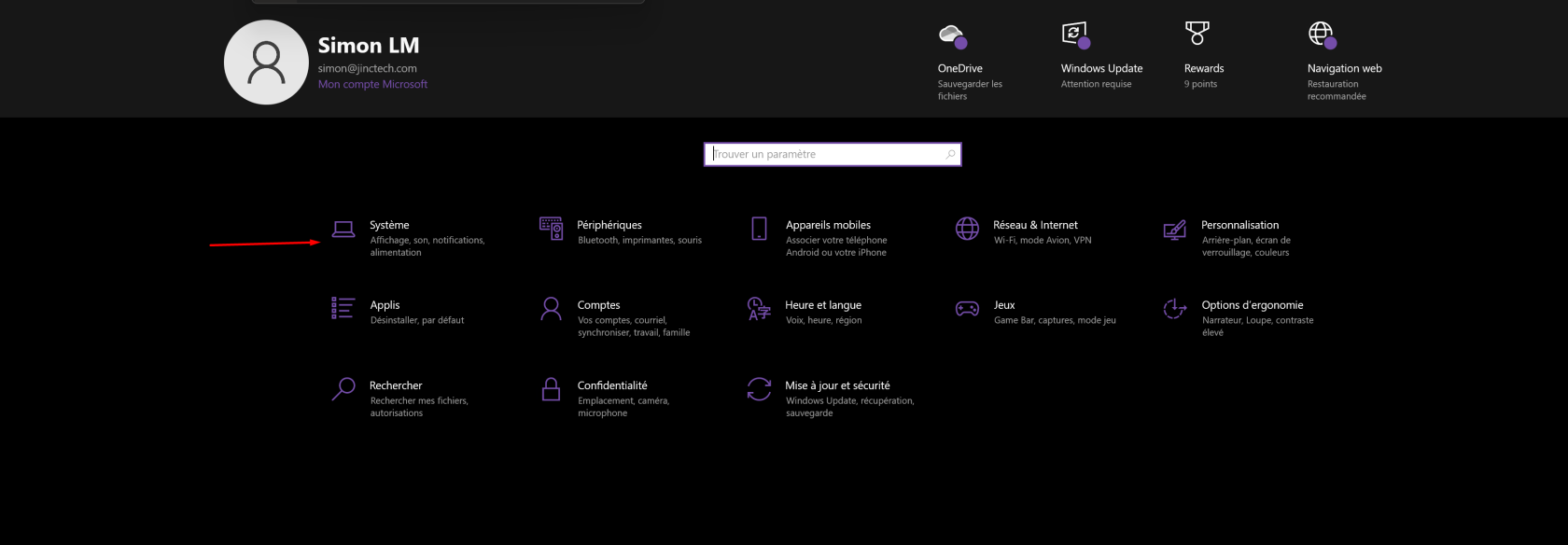Open the Confidentialité padlock icon
The image size is (1568, 545).
coord(552,388)
